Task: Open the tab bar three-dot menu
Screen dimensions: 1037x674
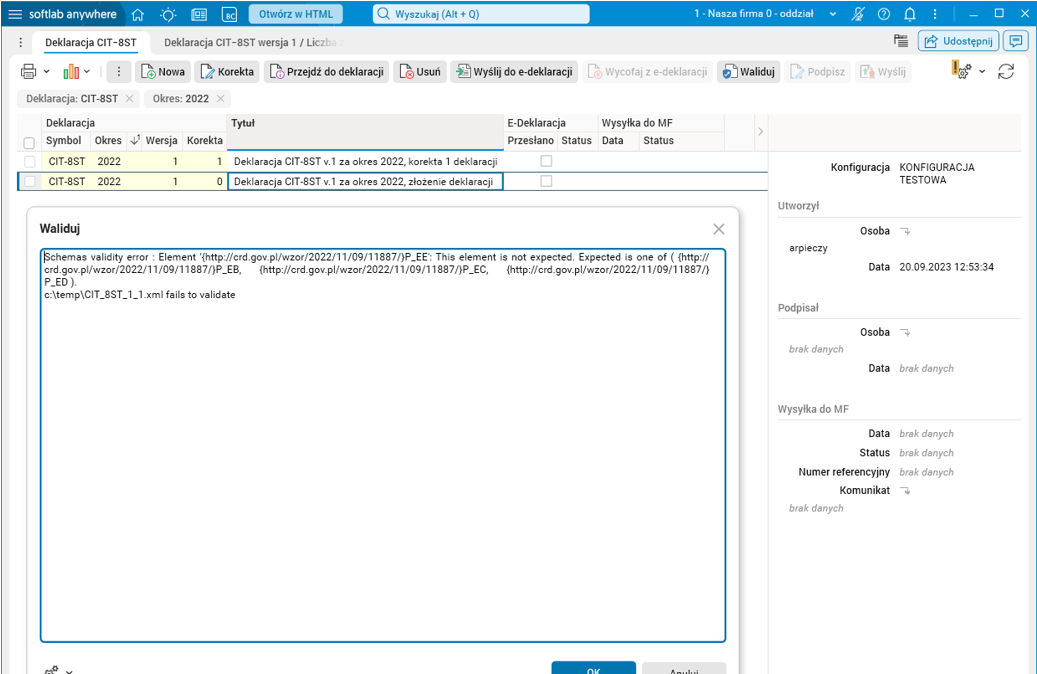Action: point(21,42)
